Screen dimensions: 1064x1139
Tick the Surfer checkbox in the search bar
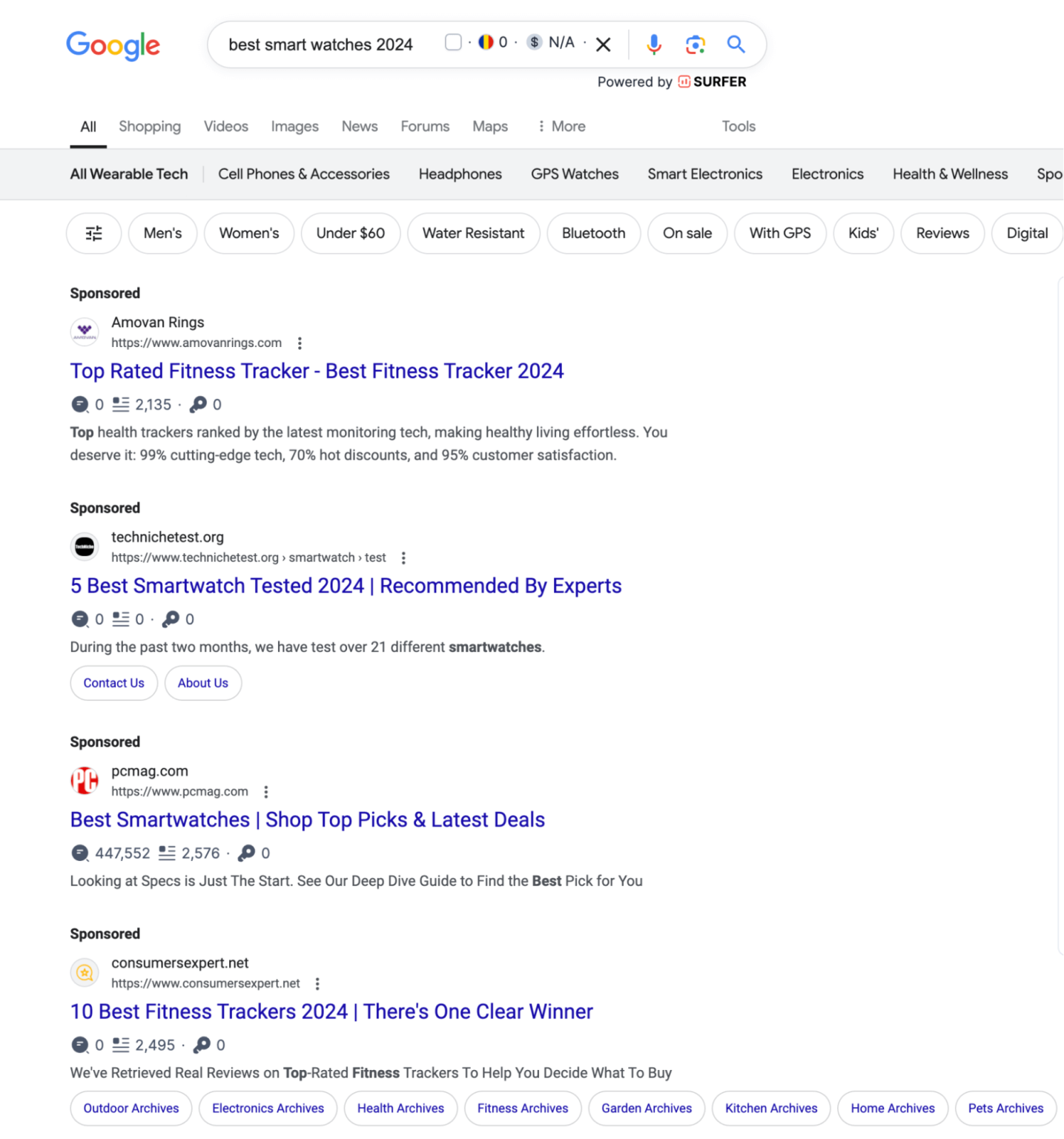click(453, 42)
